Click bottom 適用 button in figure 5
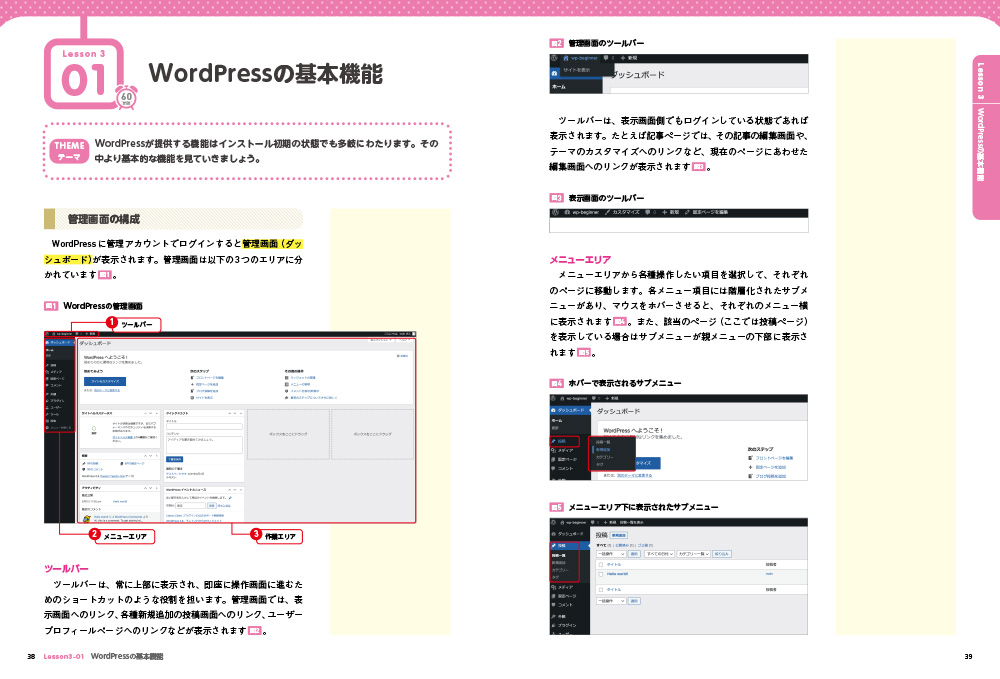 [635, 601]
